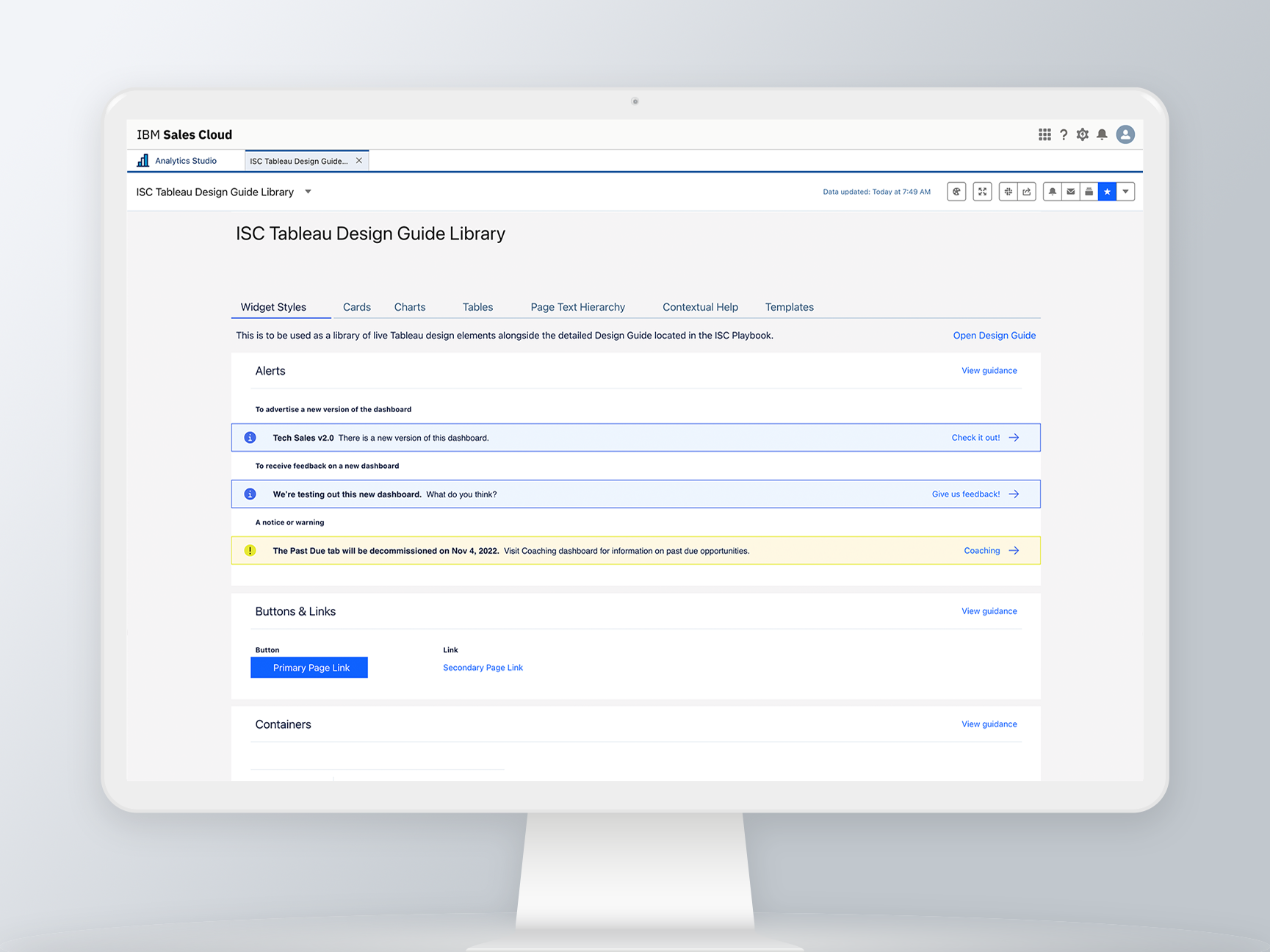The width and height of the screenshot is (1270, 952).
Task: Click the toolbar alert bell icon
Action: pos(1053,192)
